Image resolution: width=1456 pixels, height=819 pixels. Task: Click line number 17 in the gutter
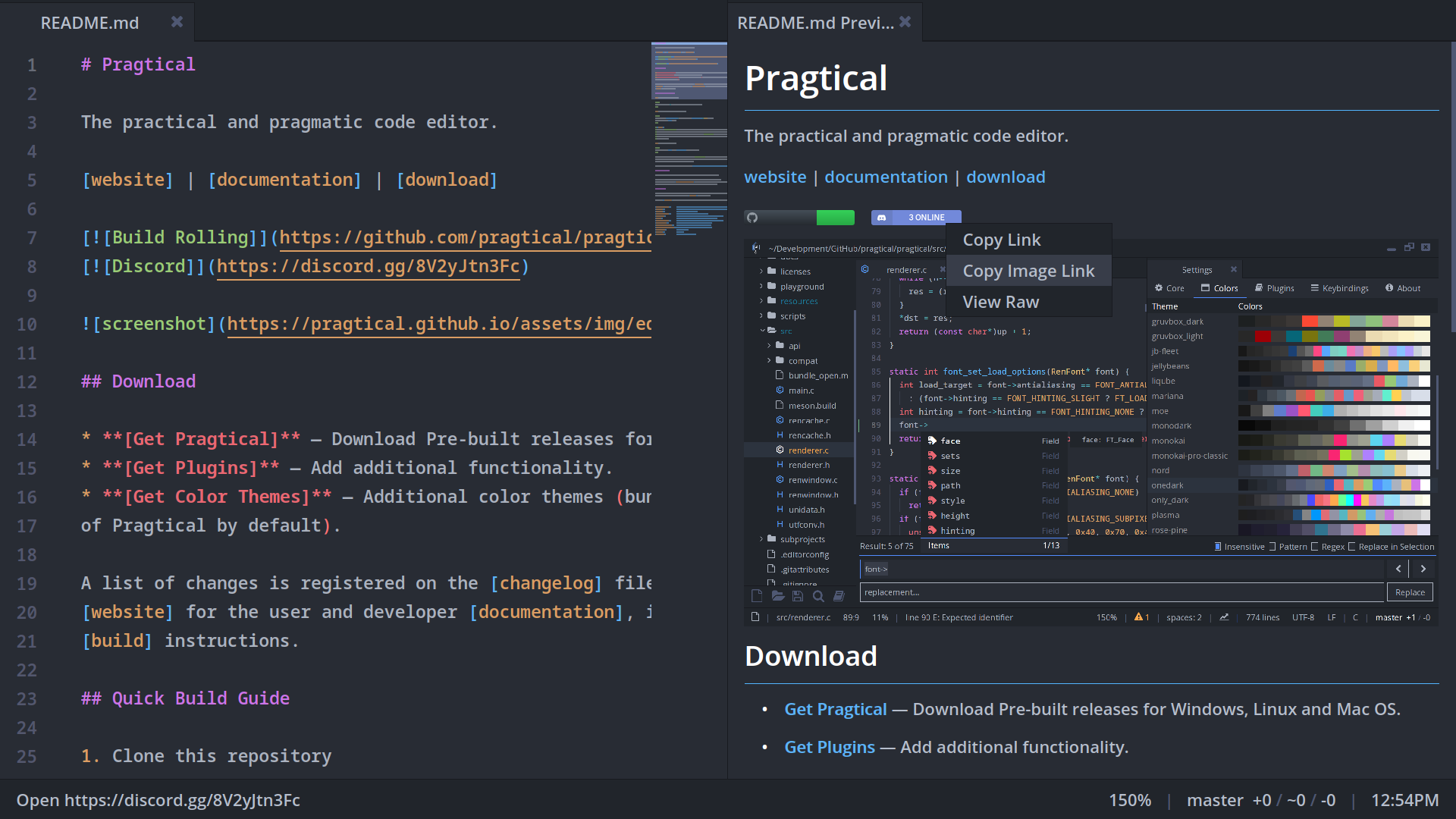click(x=27, y=526)
